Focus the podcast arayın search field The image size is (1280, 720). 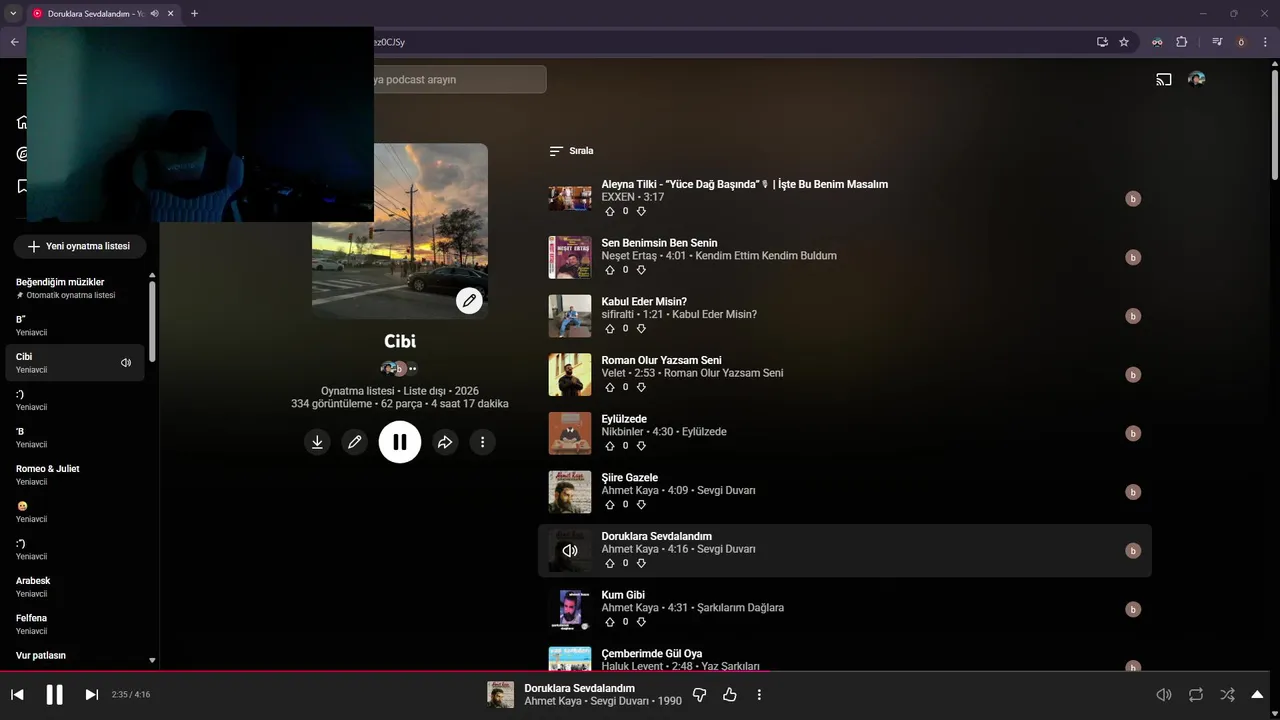(x=460, y=79)
